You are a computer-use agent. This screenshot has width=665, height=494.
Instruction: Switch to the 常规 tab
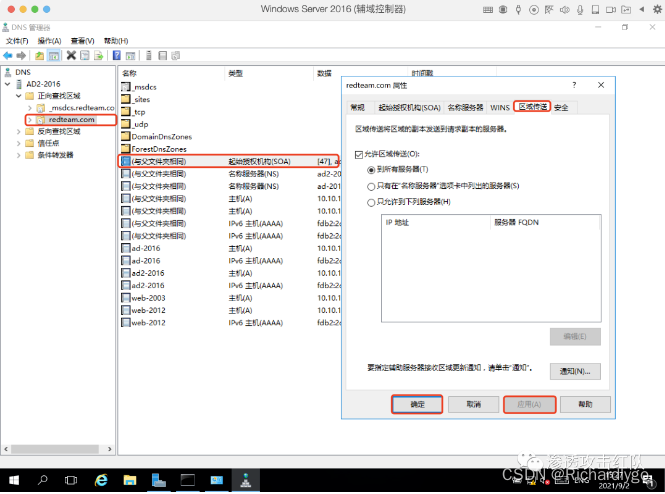(358, 107)
